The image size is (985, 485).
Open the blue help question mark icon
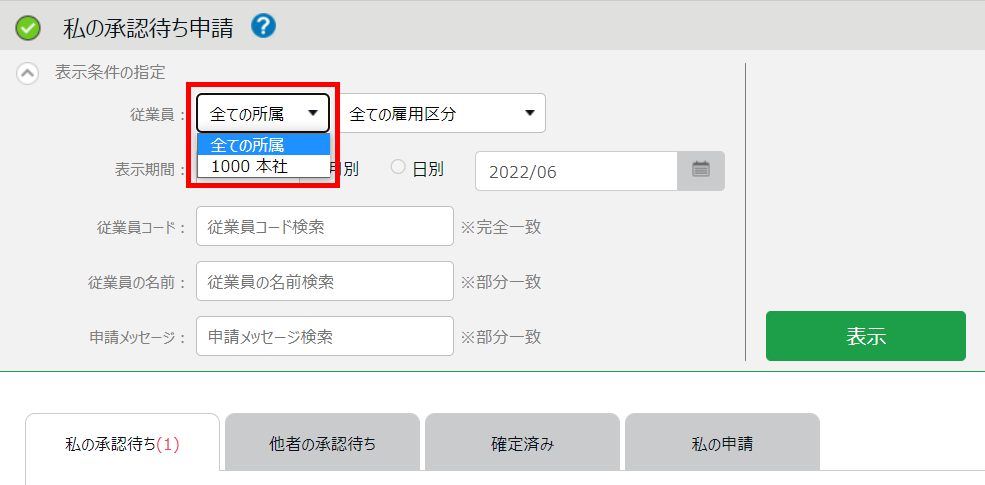pos(263,26)
